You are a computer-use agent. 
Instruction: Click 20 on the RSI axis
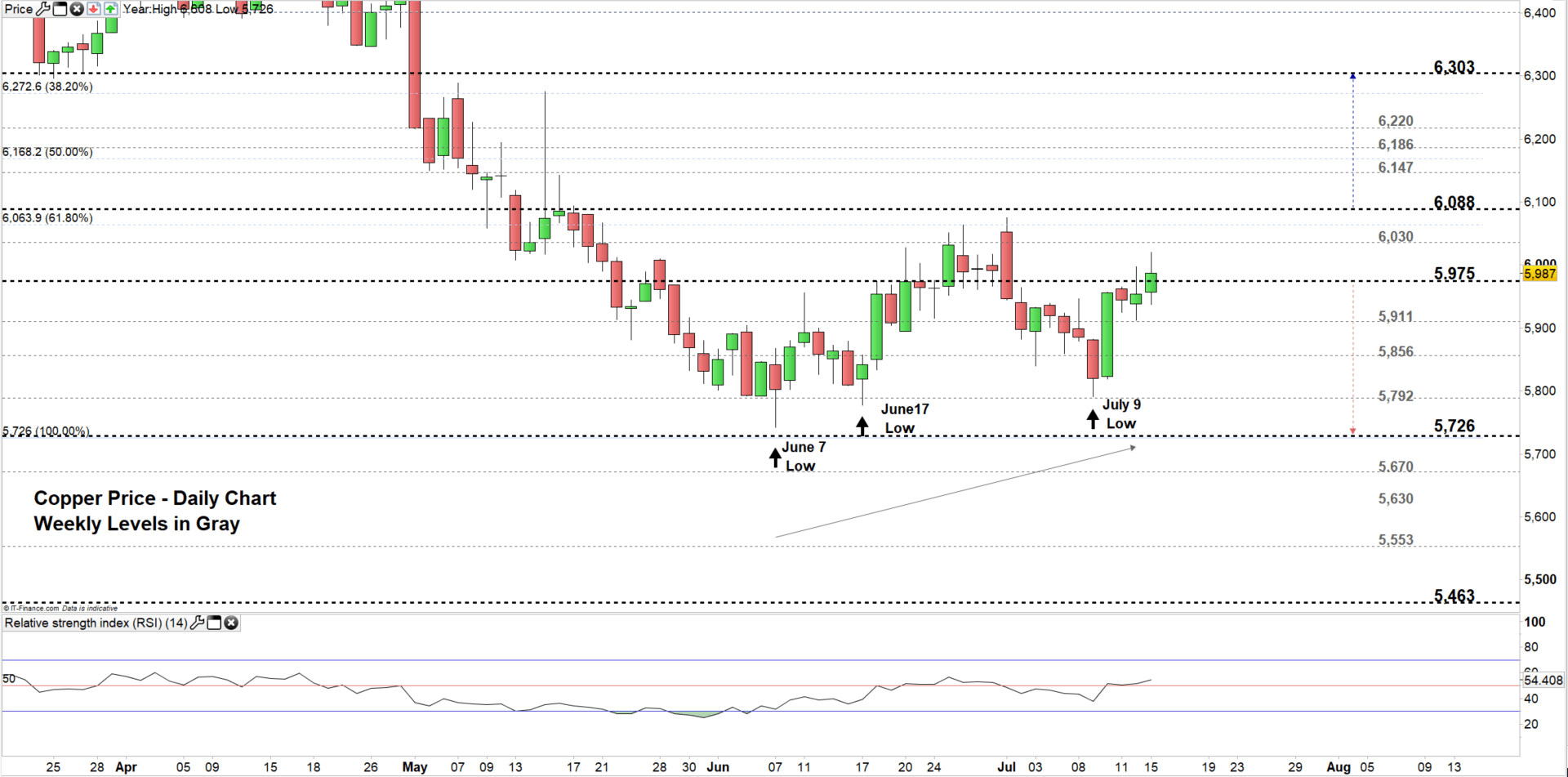(1531, 725)
